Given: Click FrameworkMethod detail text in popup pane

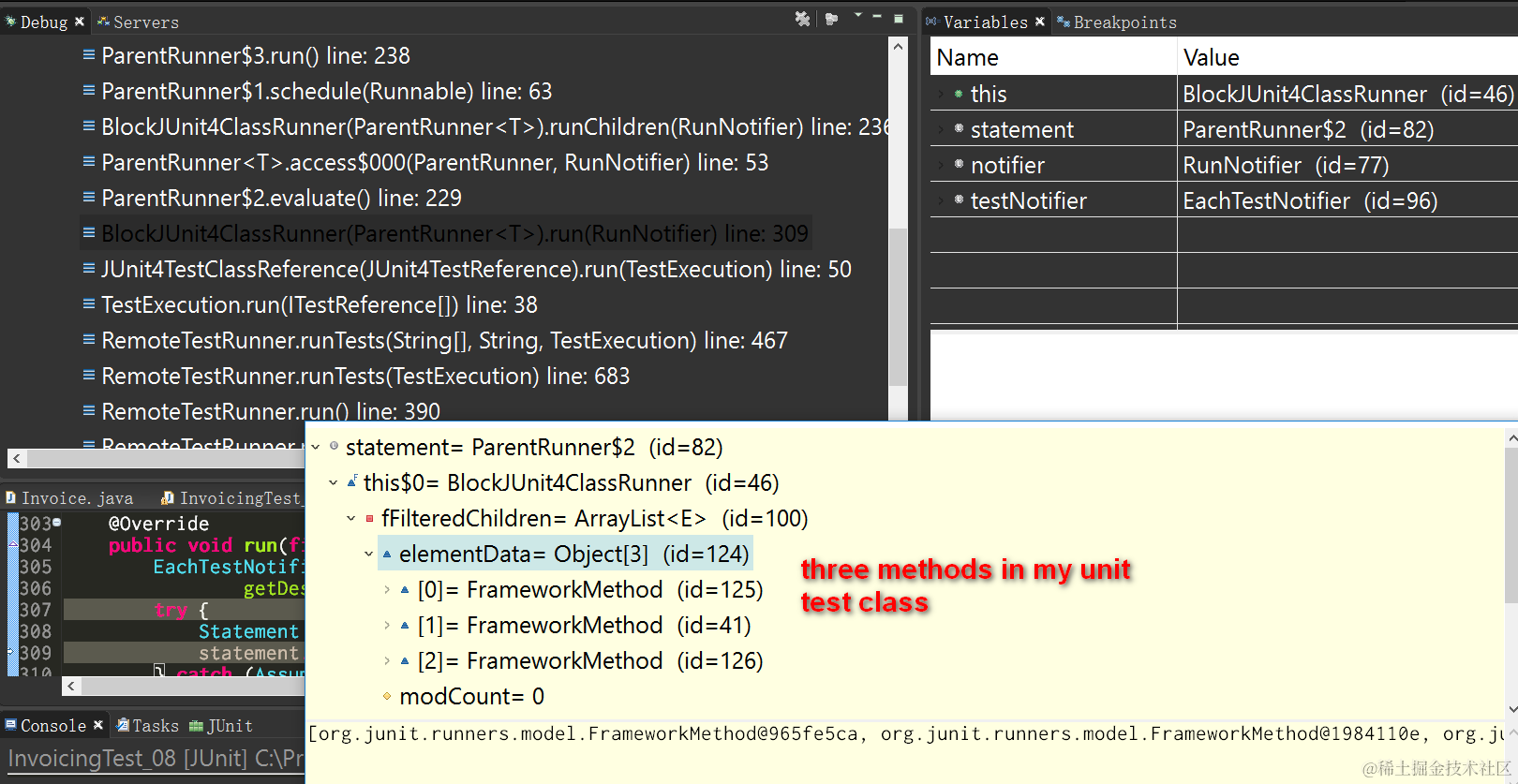Looking at the screenshot, I should (x=905, y=734).
